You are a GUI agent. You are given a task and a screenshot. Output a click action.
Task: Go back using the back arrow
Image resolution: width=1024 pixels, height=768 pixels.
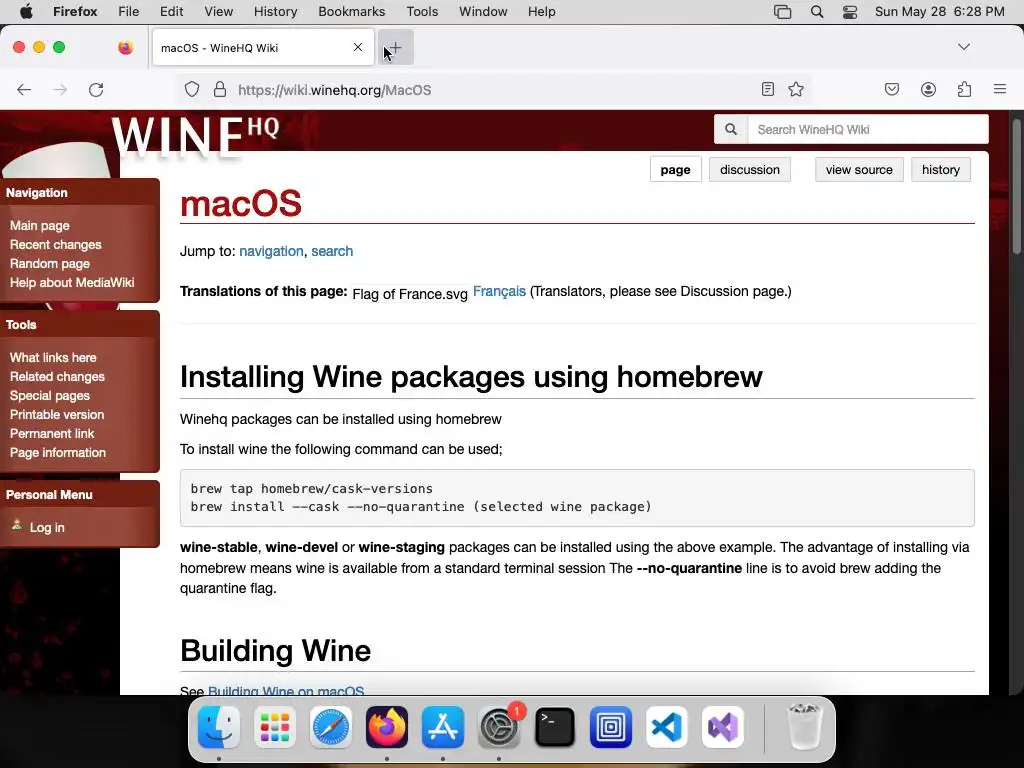(x=24, y=89)
